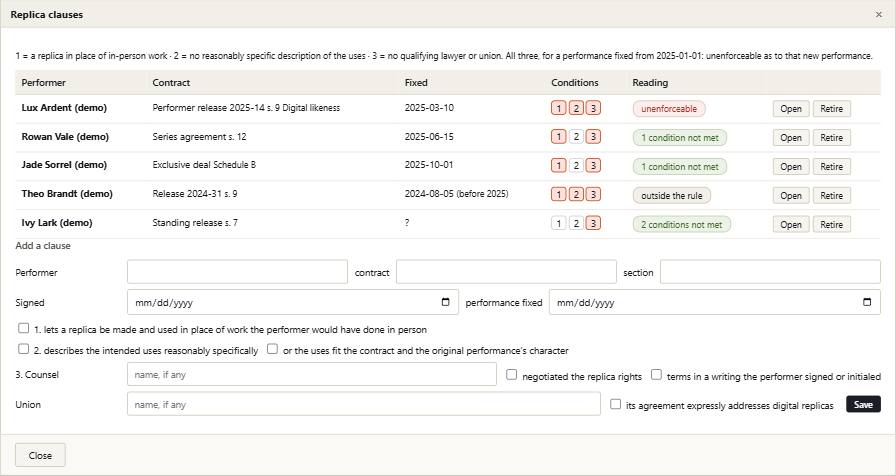Select performer name 'Ivy Lark (demo)'
Image resolution: width=896 pixels, height=476 pixels.
click(x=57, y=223)
